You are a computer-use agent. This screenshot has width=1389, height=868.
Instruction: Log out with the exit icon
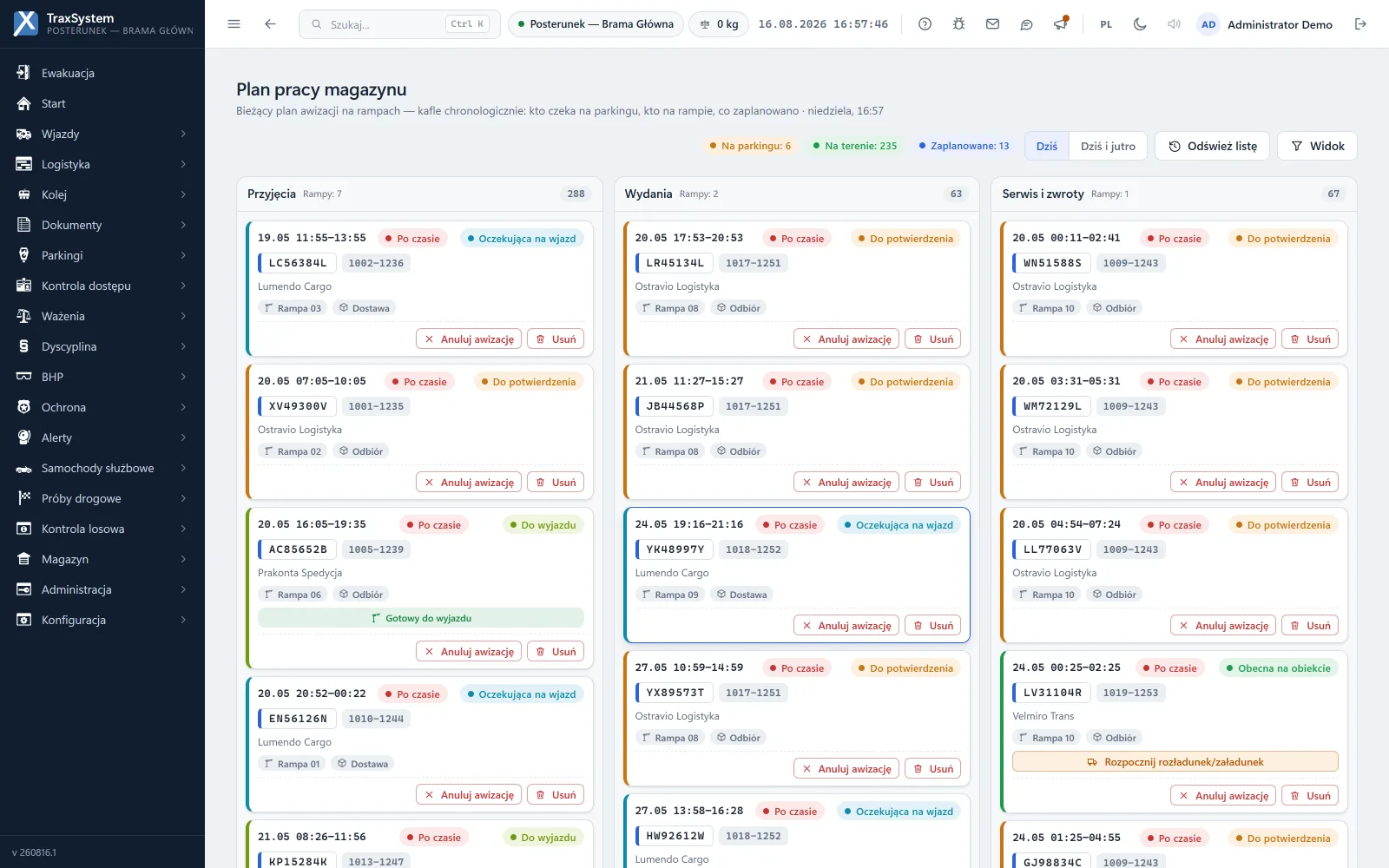coord(1360,24)
